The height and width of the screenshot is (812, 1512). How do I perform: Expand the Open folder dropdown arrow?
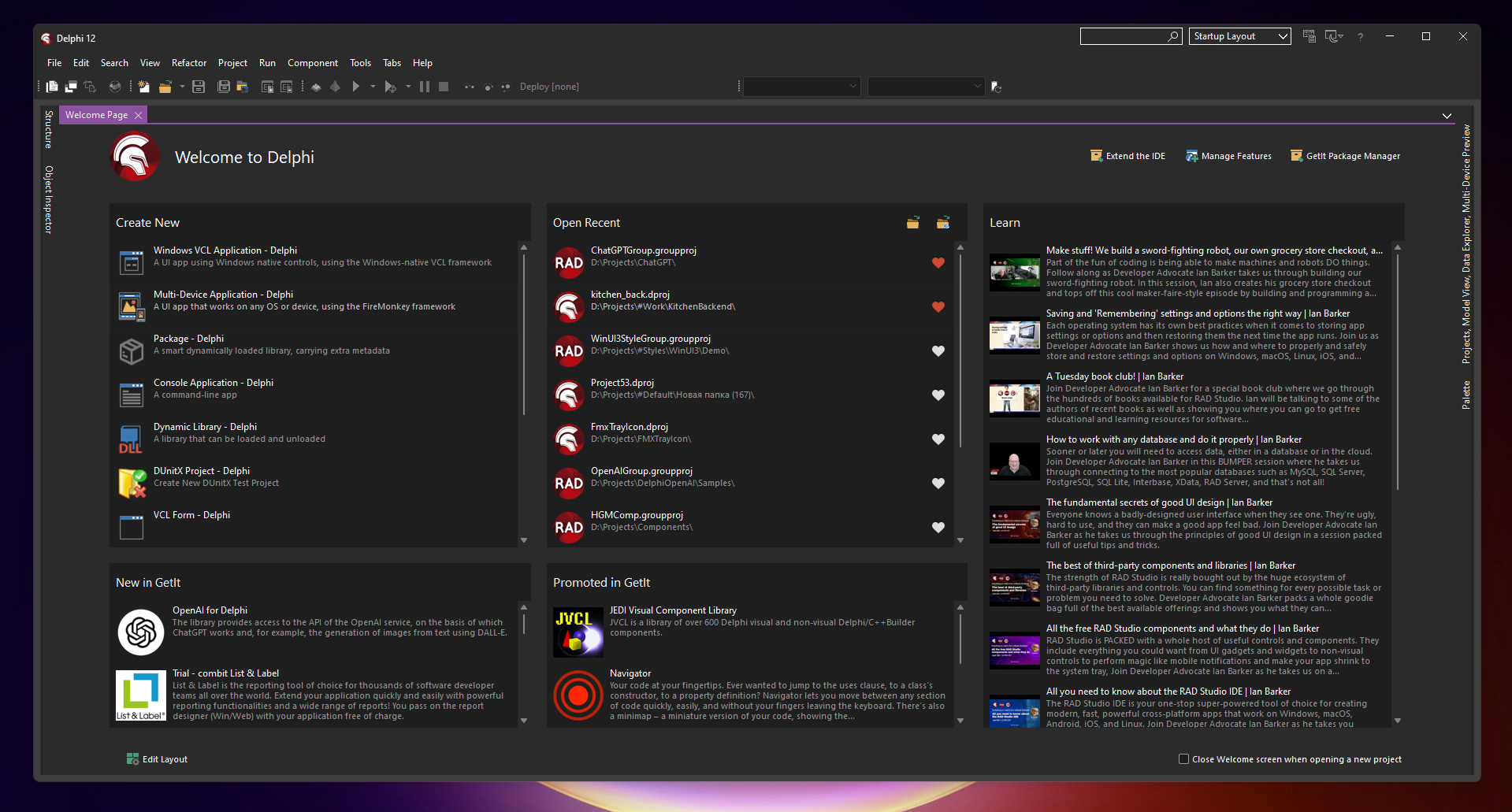[182, 87]
